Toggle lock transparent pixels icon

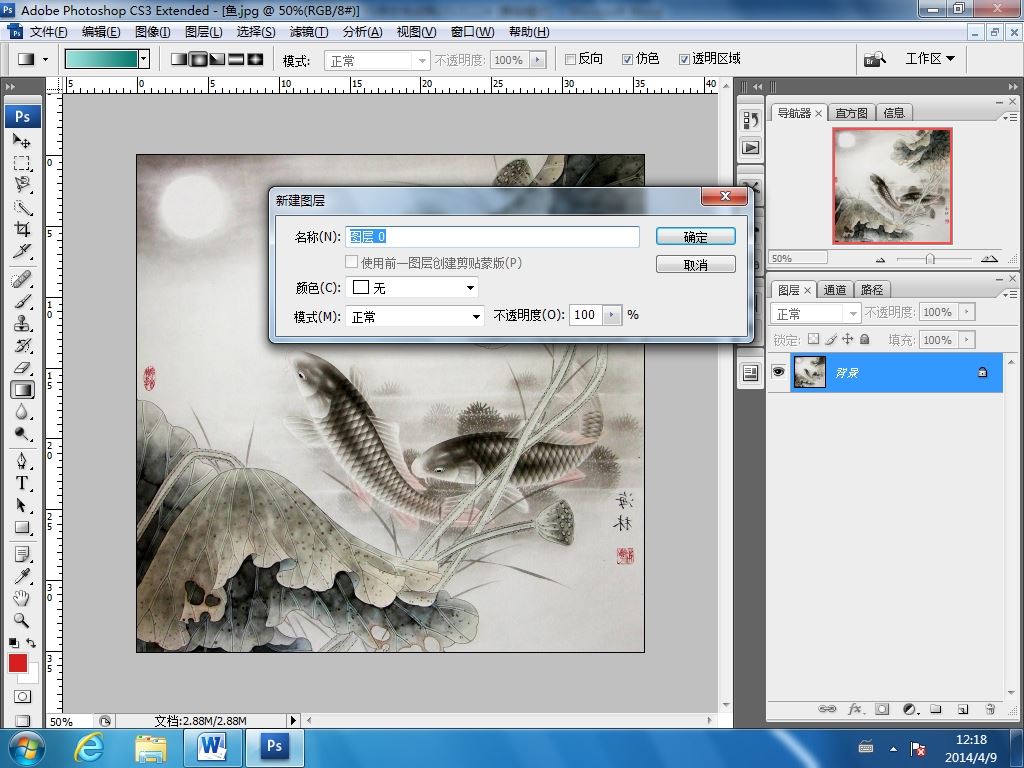coord(813,339)
